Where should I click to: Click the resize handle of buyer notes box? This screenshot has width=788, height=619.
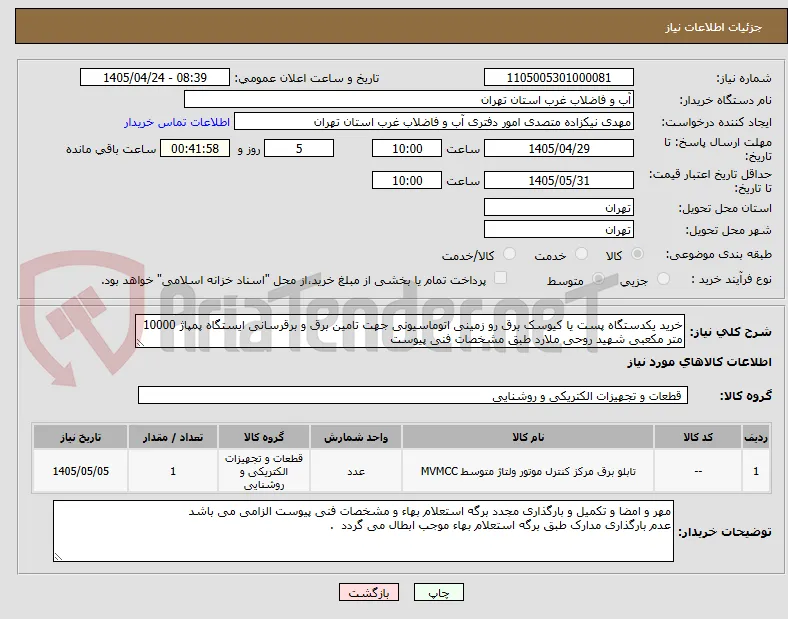(x=58, y=557)
